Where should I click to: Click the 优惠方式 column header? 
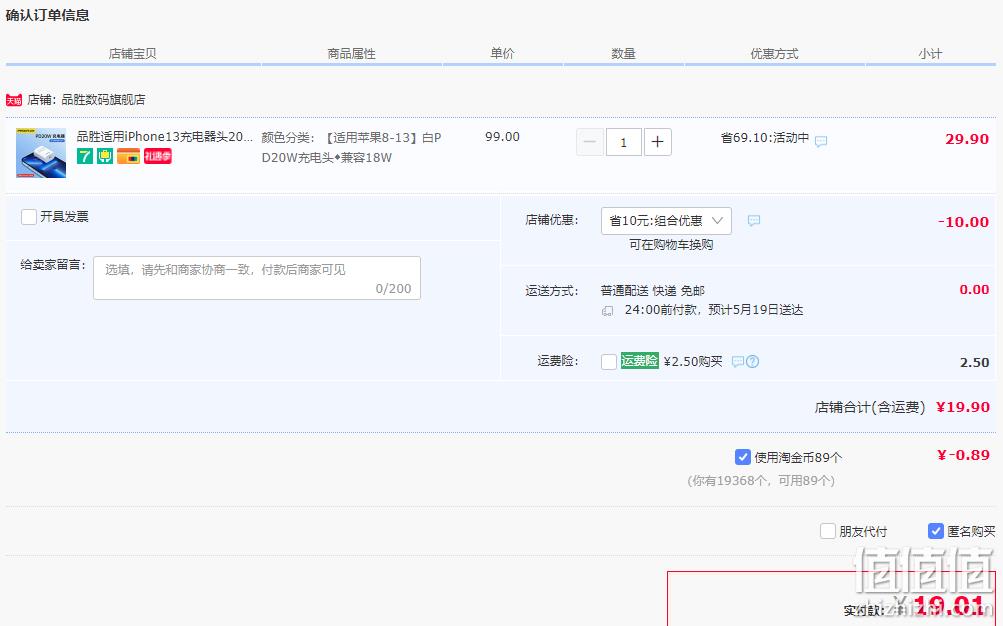pyautogui.click(x=774, y=54)
